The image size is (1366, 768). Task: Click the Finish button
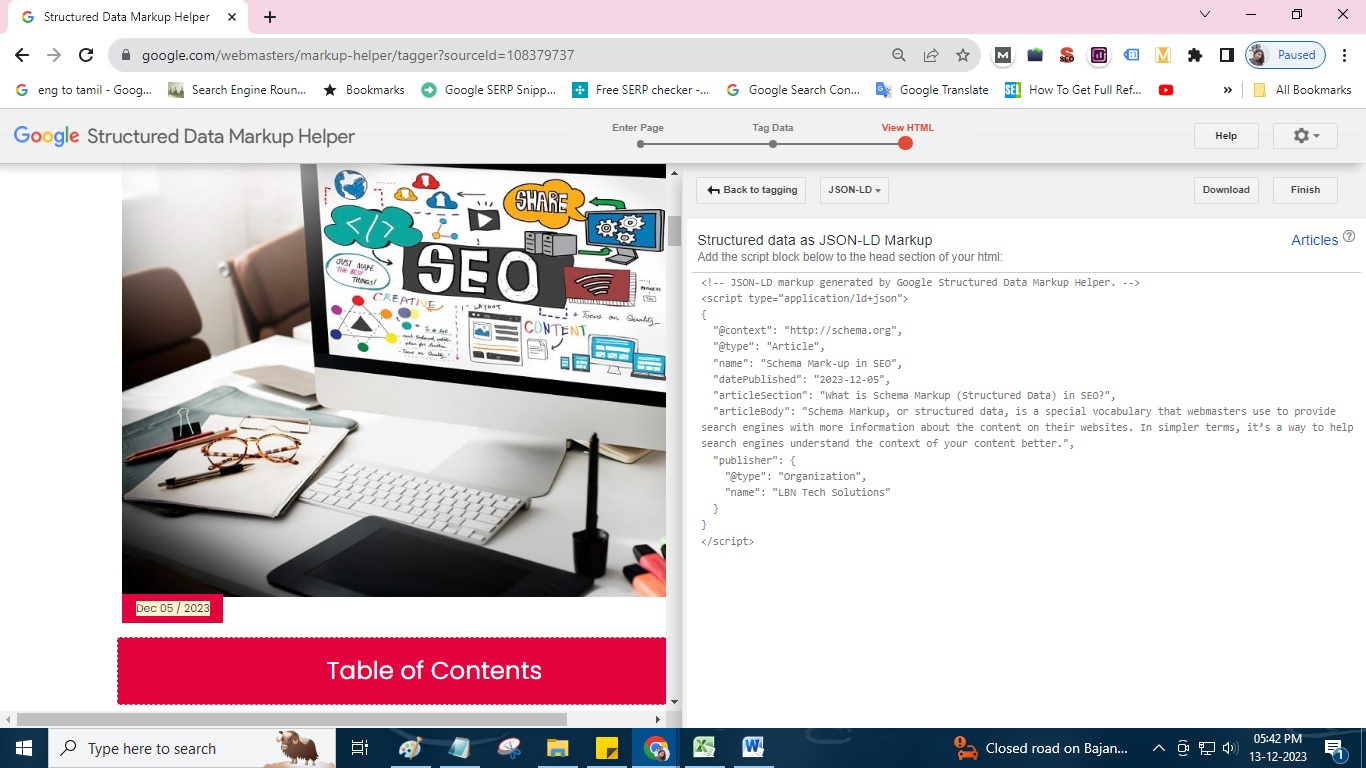tap(1305, 190)
